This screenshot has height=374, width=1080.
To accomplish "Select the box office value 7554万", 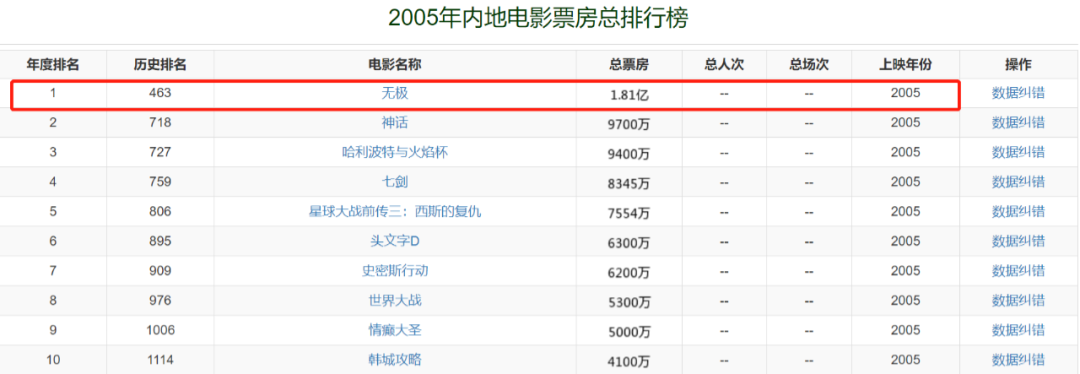I will pos(629,214).
